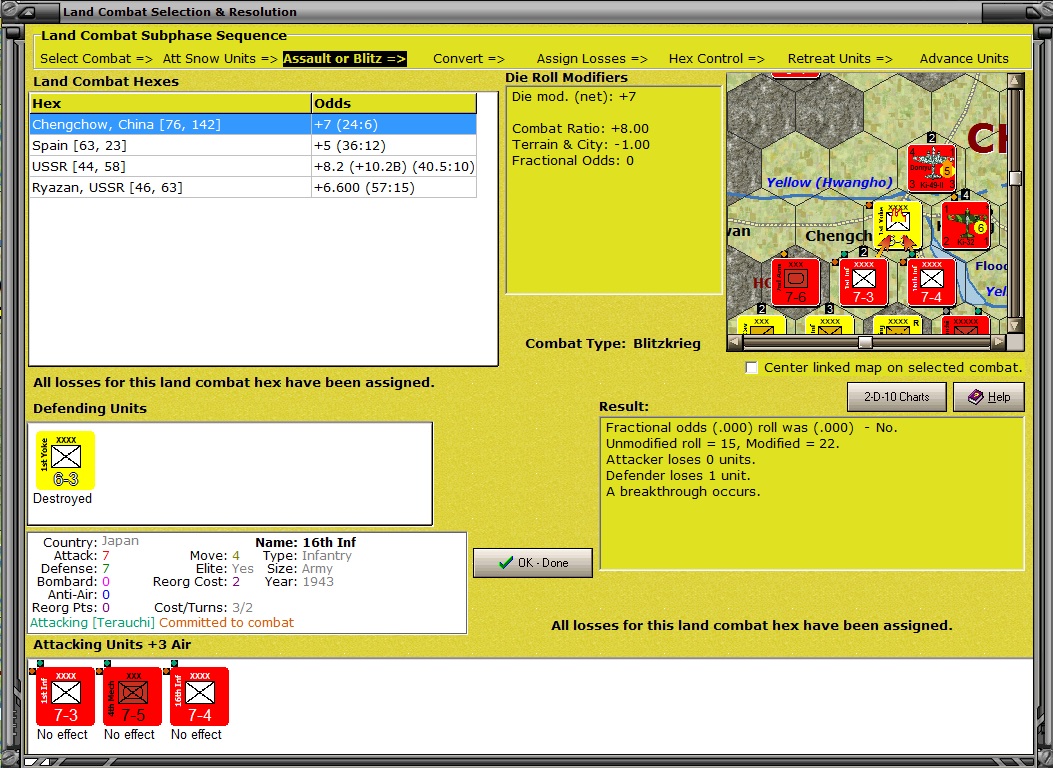Click the Hex column header
The width and height of the screenshot is (1053, 768).
coord(171,103)
